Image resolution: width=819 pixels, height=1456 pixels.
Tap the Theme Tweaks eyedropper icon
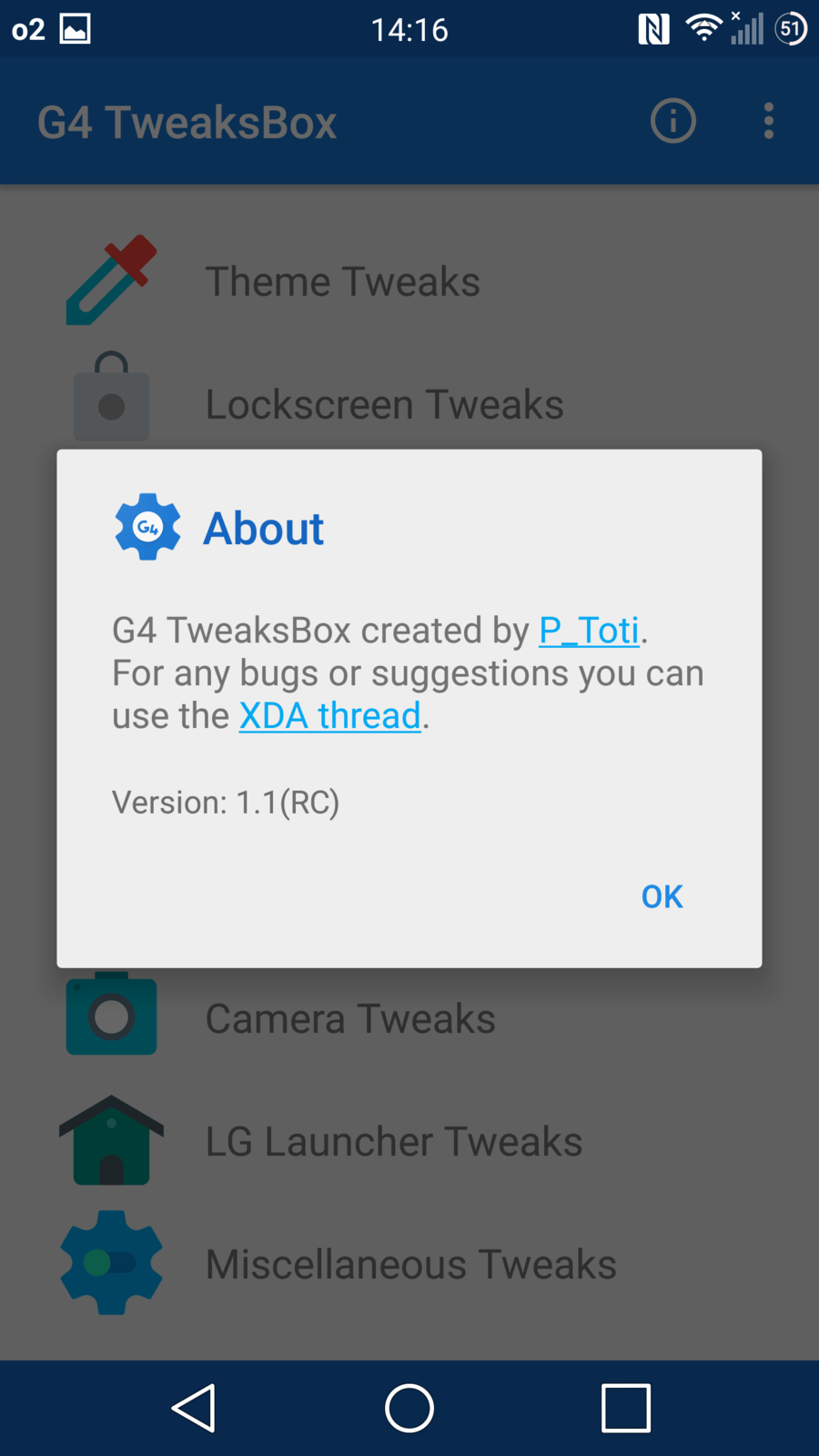pos(112,280)
